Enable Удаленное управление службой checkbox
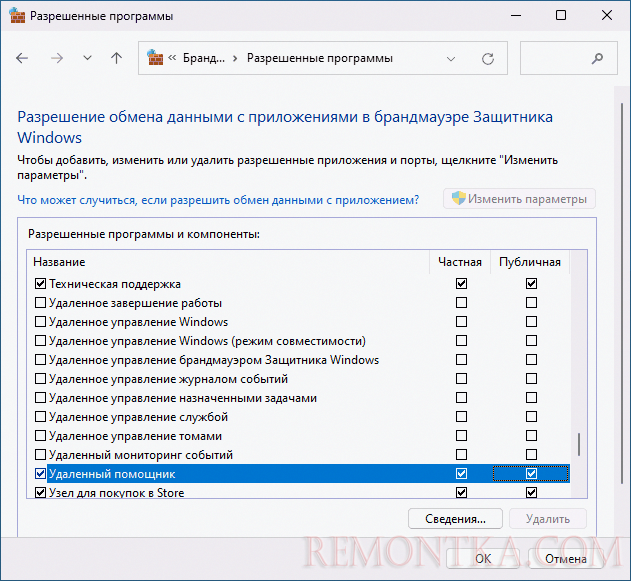Image resolution: width=631 pixels, height=581 pixels. click(x=40, y=416)
